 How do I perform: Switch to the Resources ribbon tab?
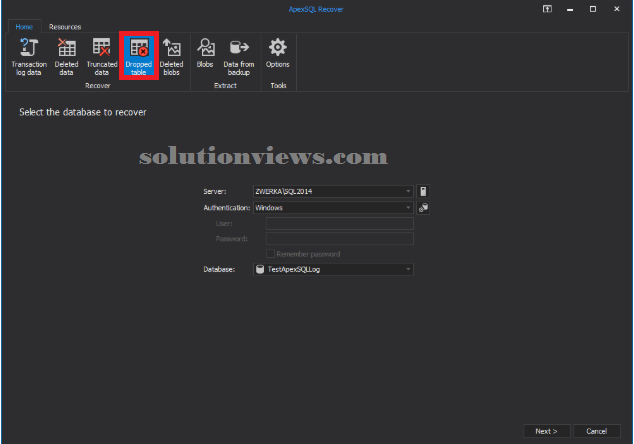(x=65, y=27)
